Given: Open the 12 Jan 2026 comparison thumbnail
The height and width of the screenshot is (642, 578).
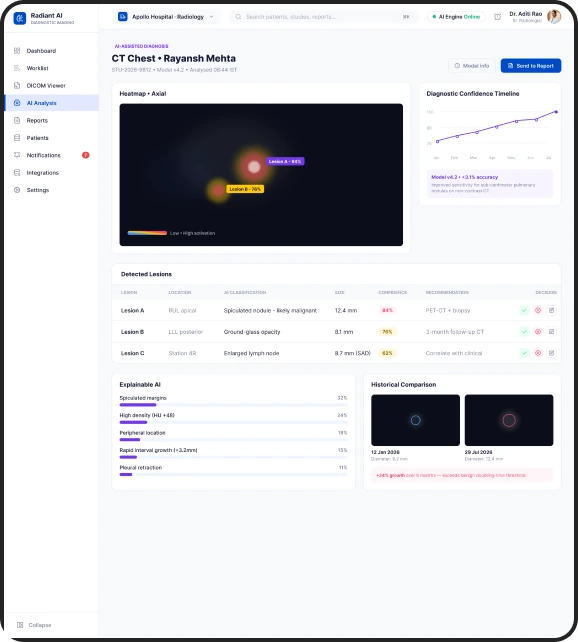Looking at the screenshot, I should [x=415, y=420].
